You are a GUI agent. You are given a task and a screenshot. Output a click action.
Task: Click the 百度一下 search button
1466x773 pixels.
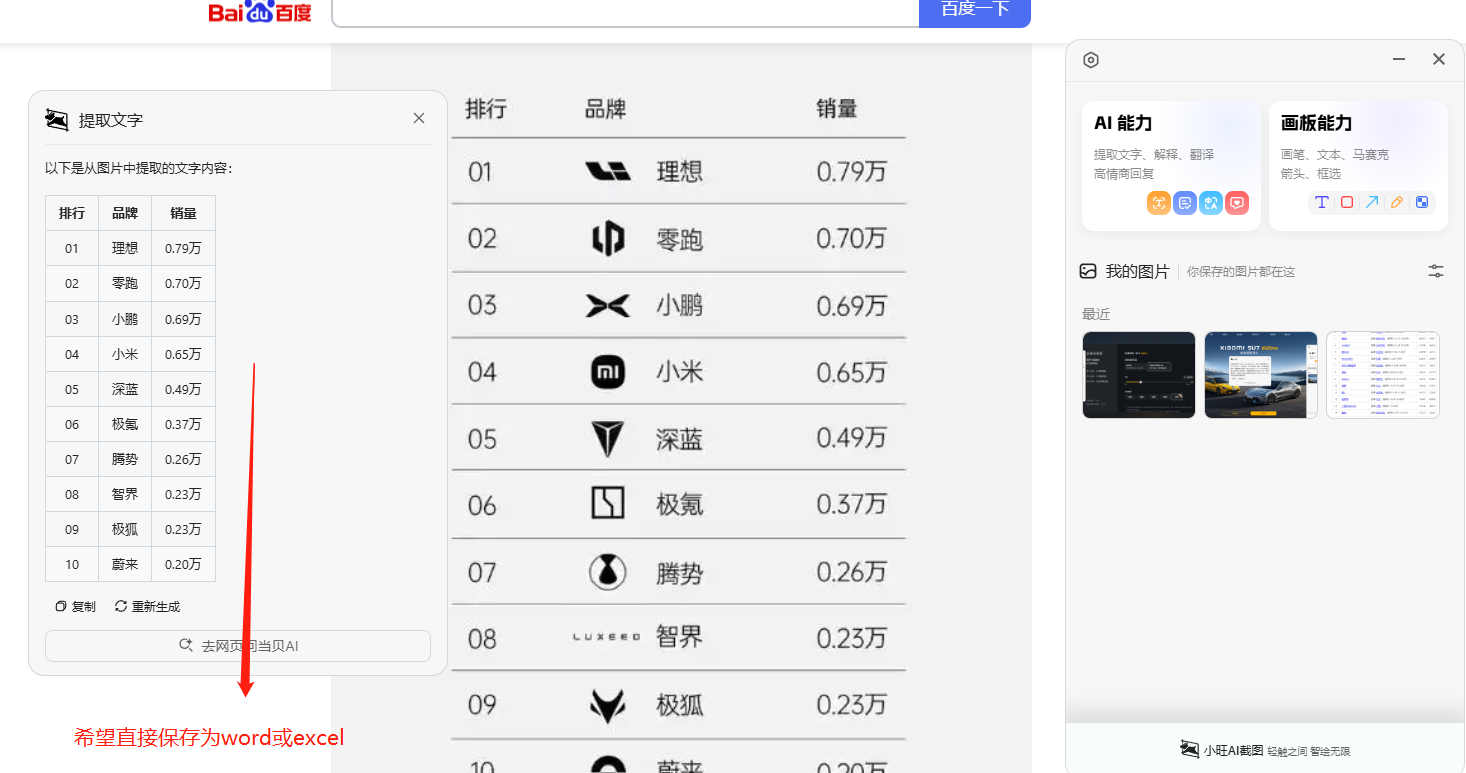pos(975,11)
